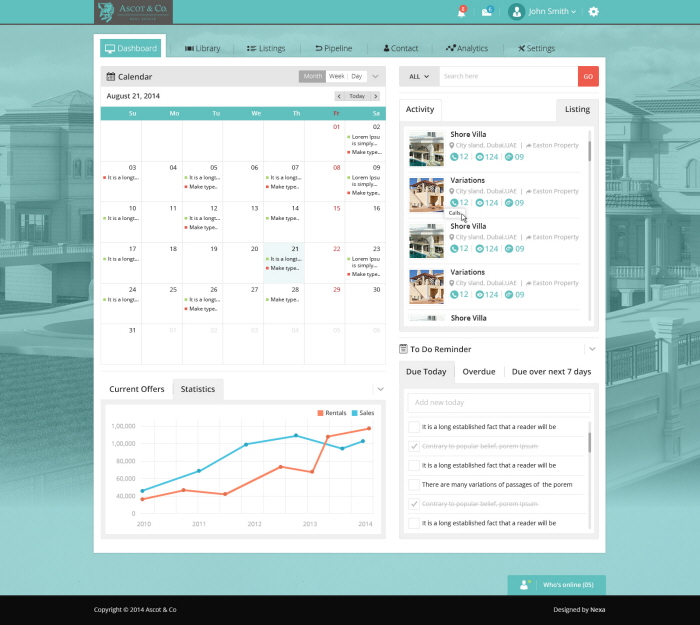Go to next month arrow

(376, 96)
